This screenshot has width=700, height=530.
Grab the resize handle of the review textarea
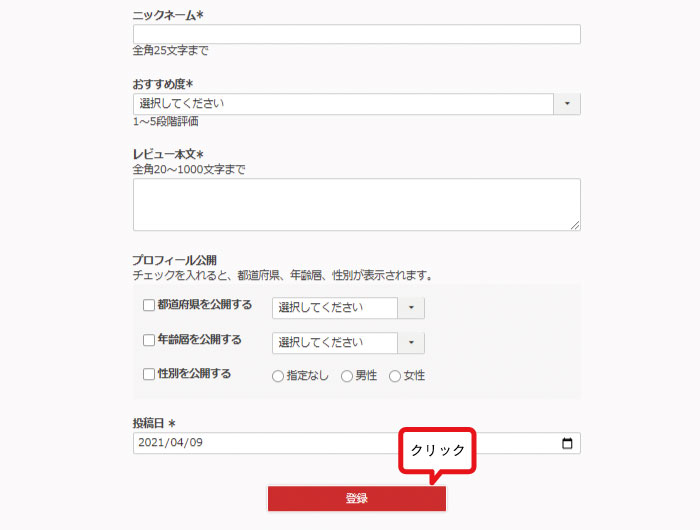click(575, 225)
